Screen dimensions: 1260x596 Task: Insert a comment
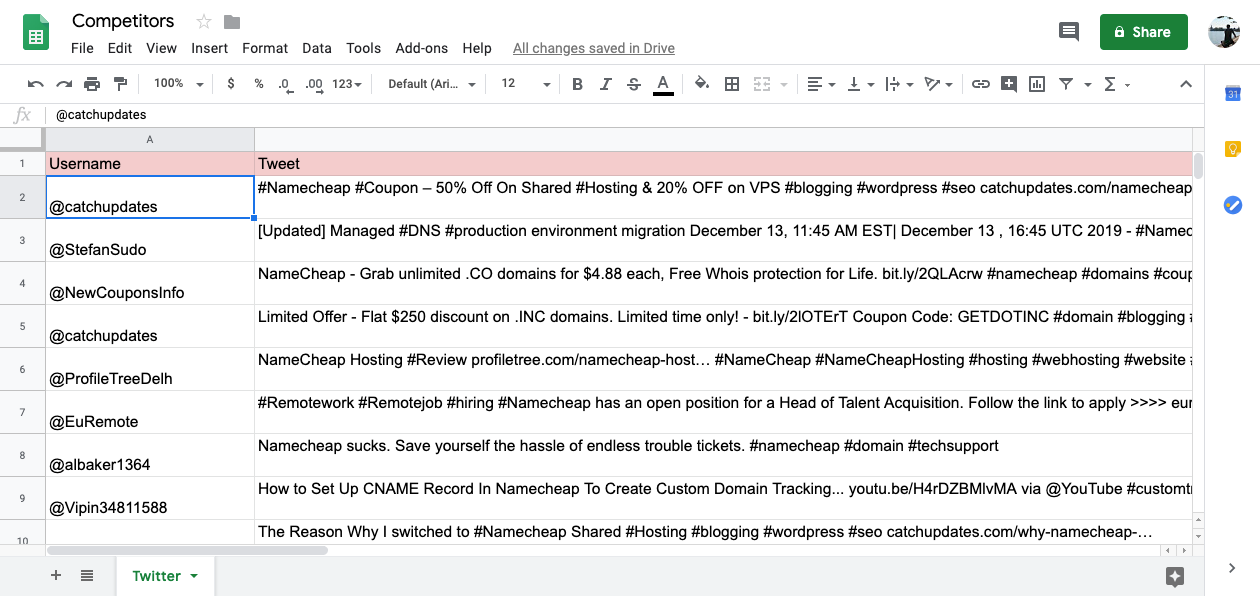[1009, 84]
